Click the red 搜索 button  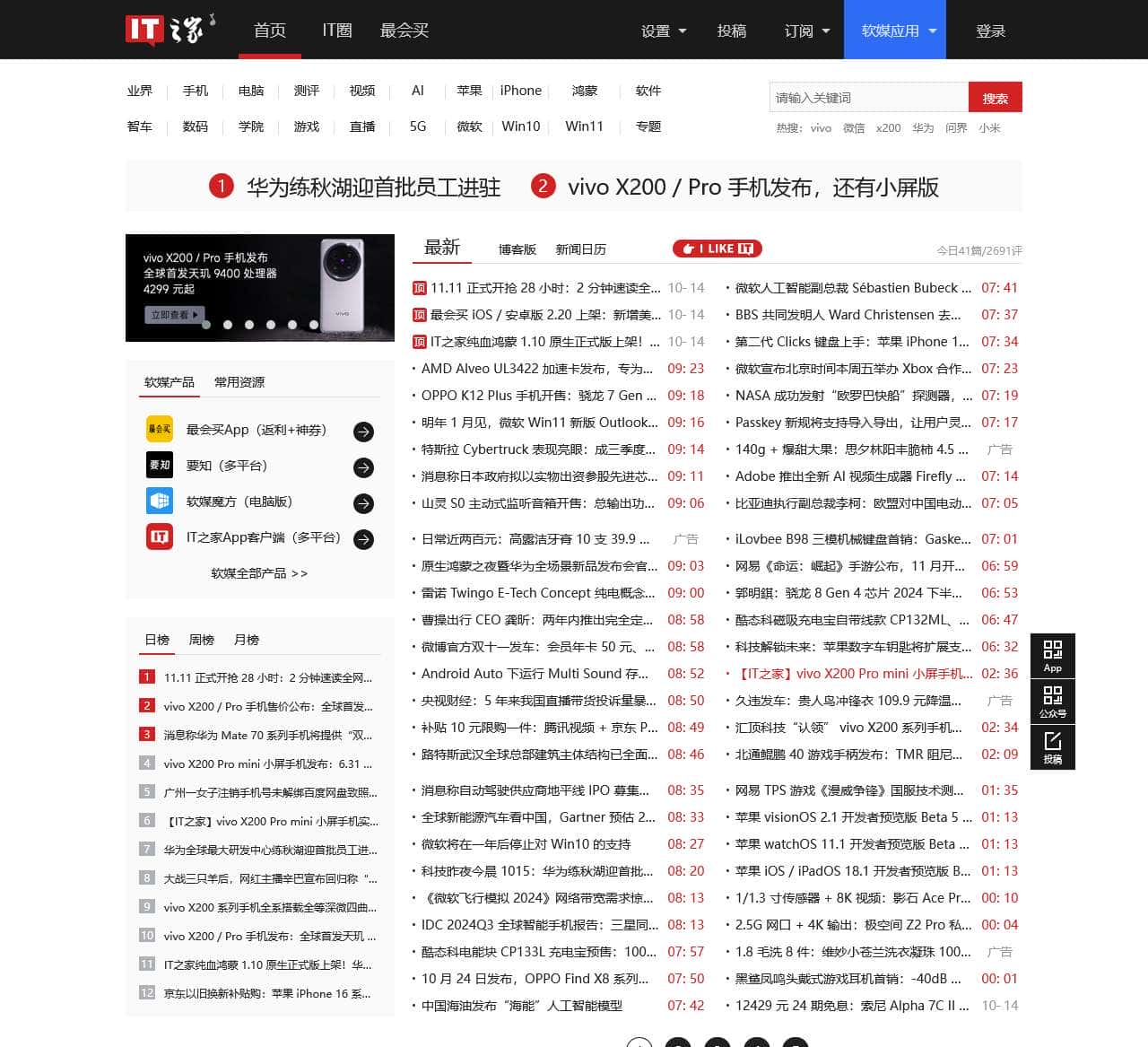pos(996,97)
